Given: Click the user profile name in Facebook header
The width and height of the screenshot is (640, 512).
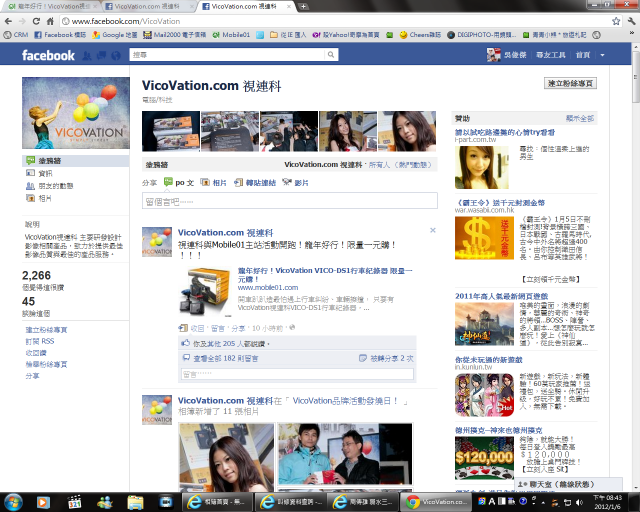Looking at the screenshot, I should (515, 55).
